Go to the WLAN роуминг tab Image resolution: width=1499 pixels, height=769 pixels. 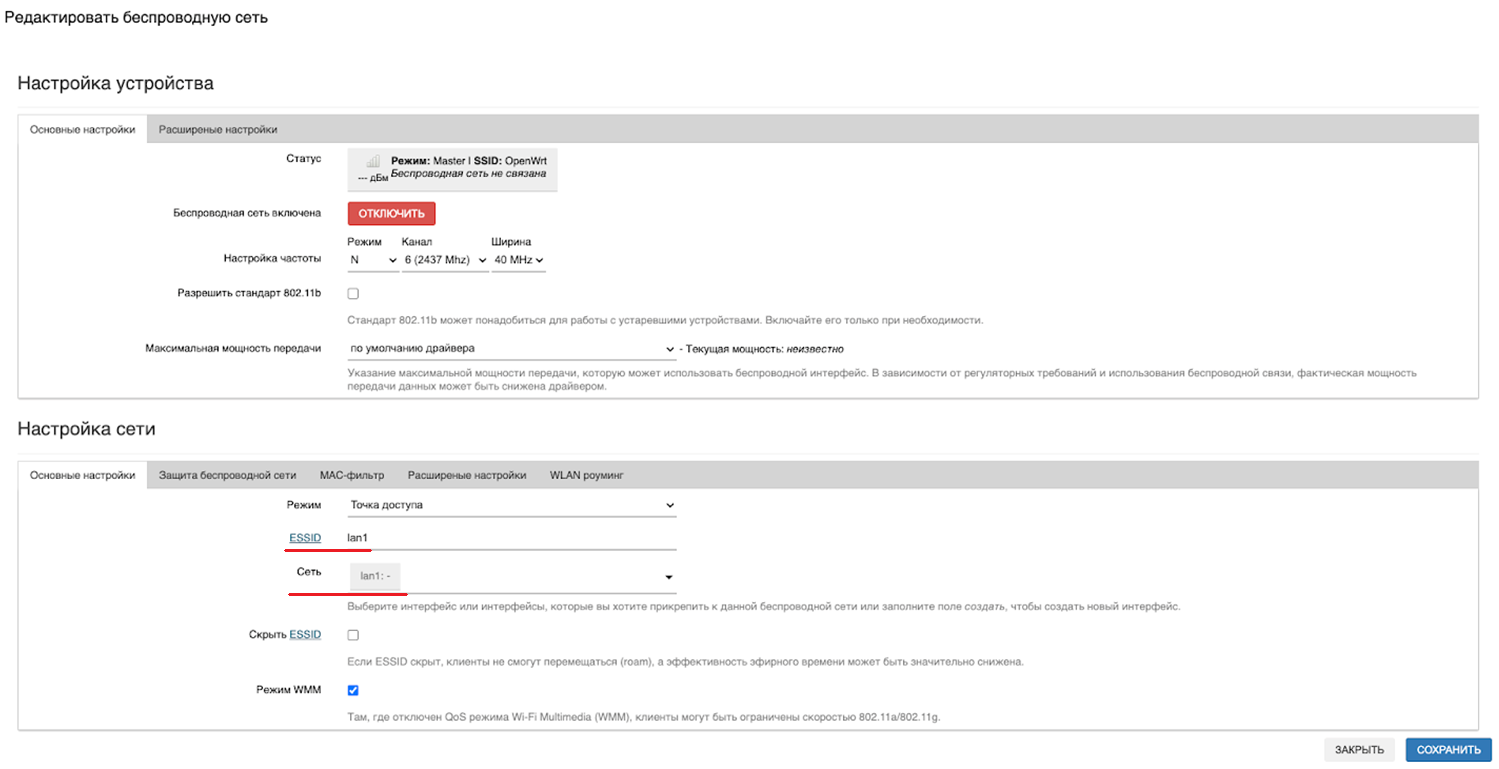coord(587,475)
